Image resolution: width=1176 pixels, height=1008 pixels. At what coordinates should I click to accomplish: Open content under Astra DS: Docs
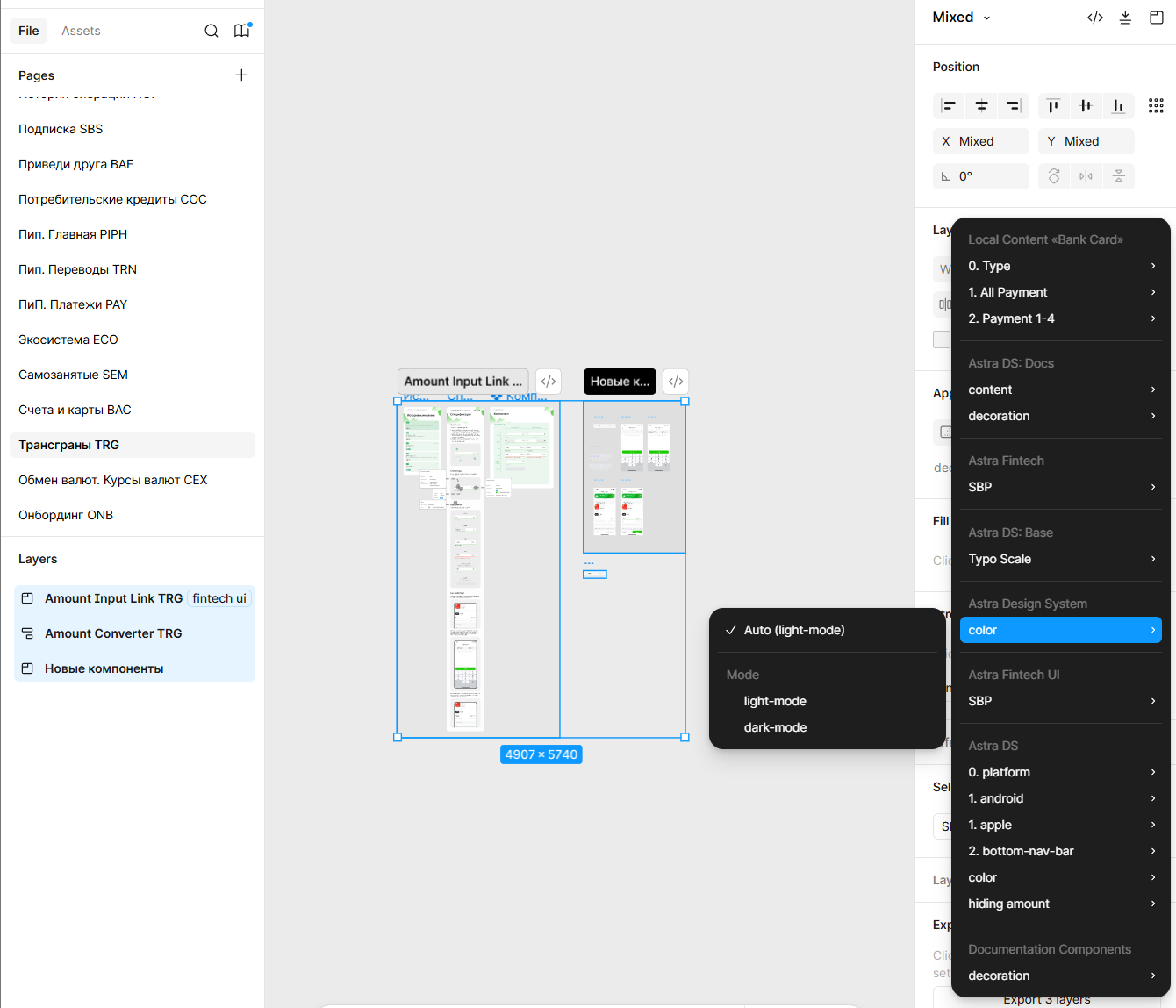(x=1061, y=390)
